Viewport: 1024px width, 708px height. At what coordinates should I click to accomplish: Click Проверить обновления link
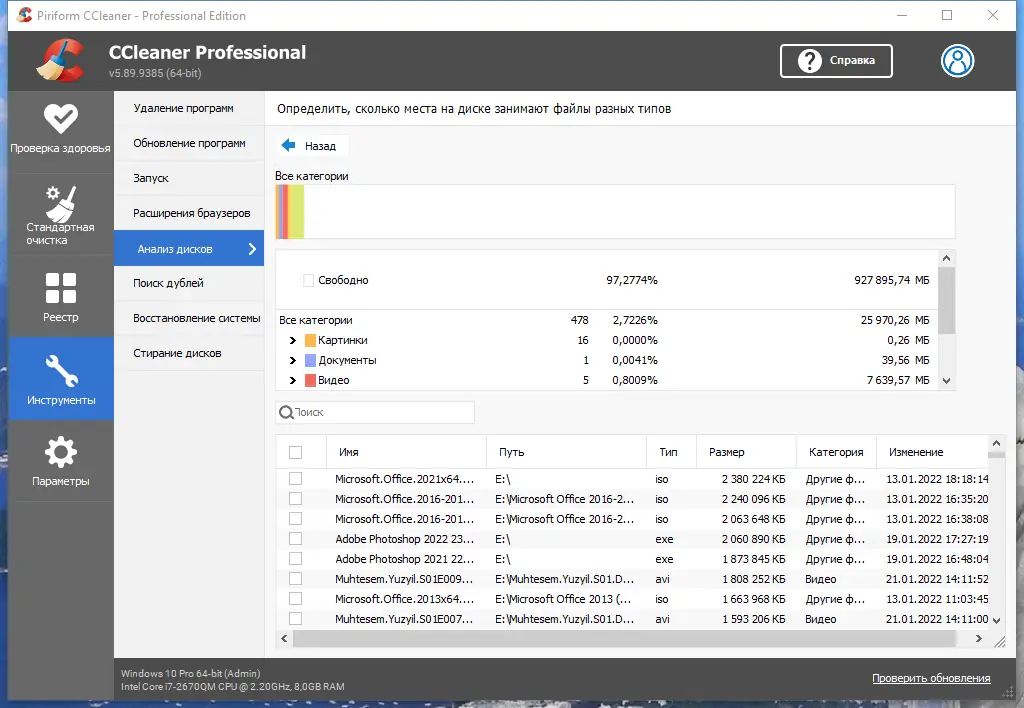pos(931,678)
